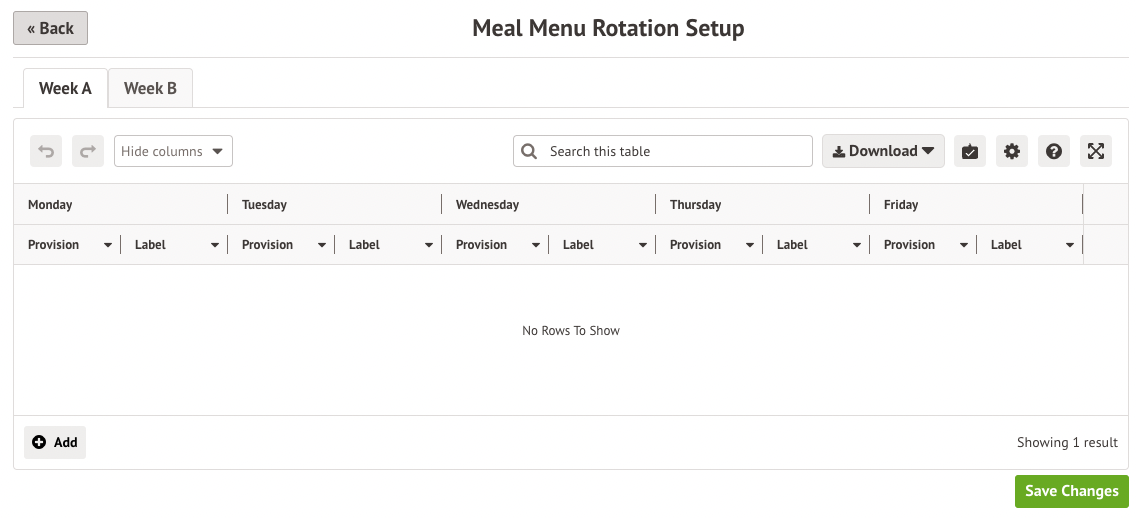Open Monday Provision column menu arrow
This screenshot has width=1136, height=518.
(x=108, y=245)
